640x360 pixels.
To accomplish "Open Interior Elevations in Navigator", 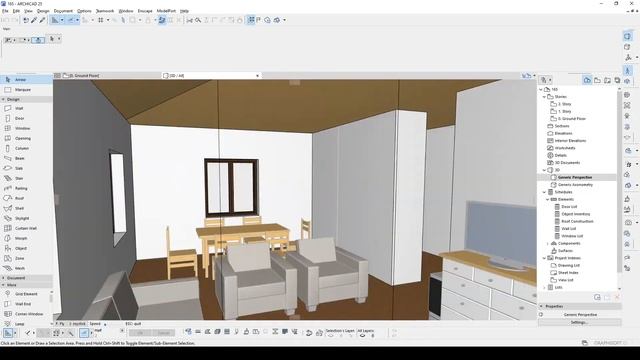I will [570, 141].
